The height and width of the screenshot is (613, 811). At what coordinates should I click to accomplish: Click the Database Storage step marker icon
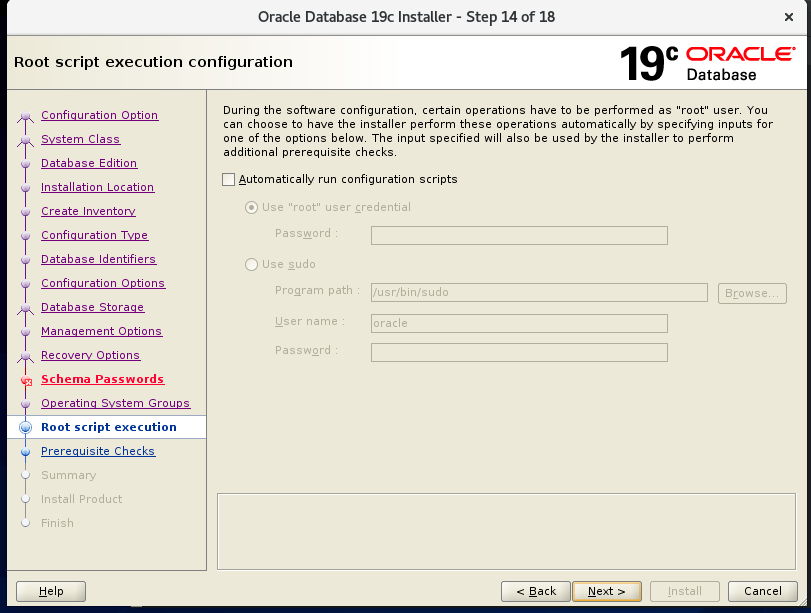tap(25, 309)
